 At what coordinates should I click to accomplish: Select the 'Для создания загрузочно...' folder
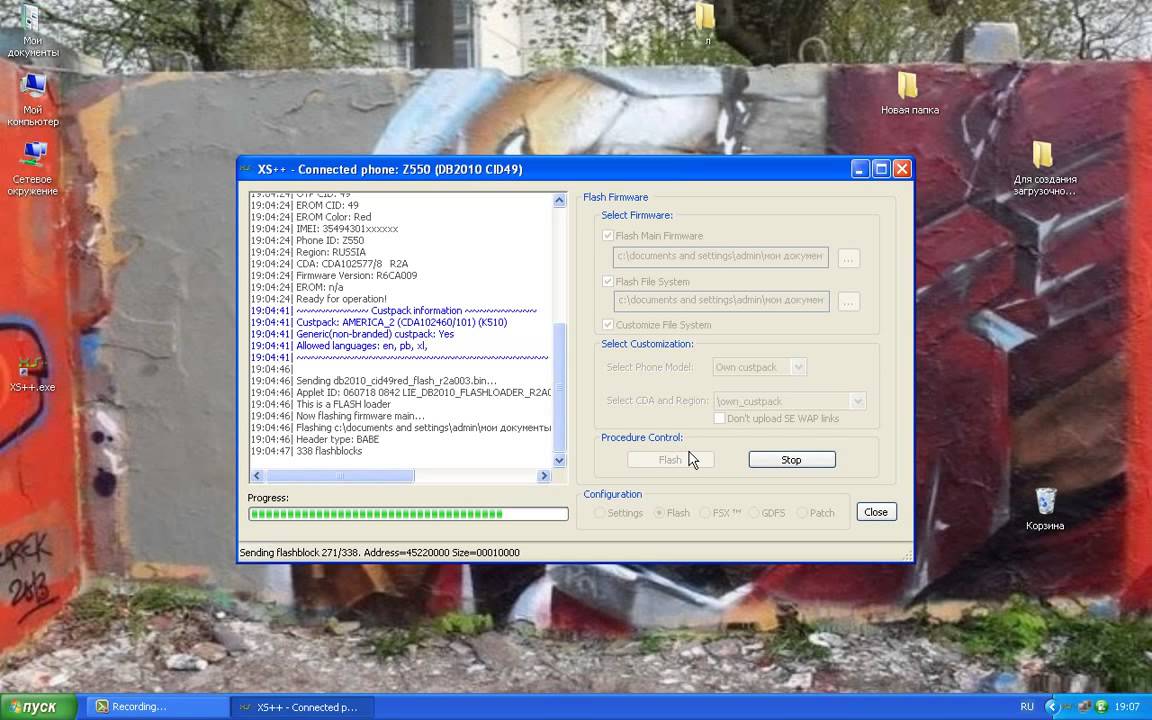click(x=1044, y=169)
